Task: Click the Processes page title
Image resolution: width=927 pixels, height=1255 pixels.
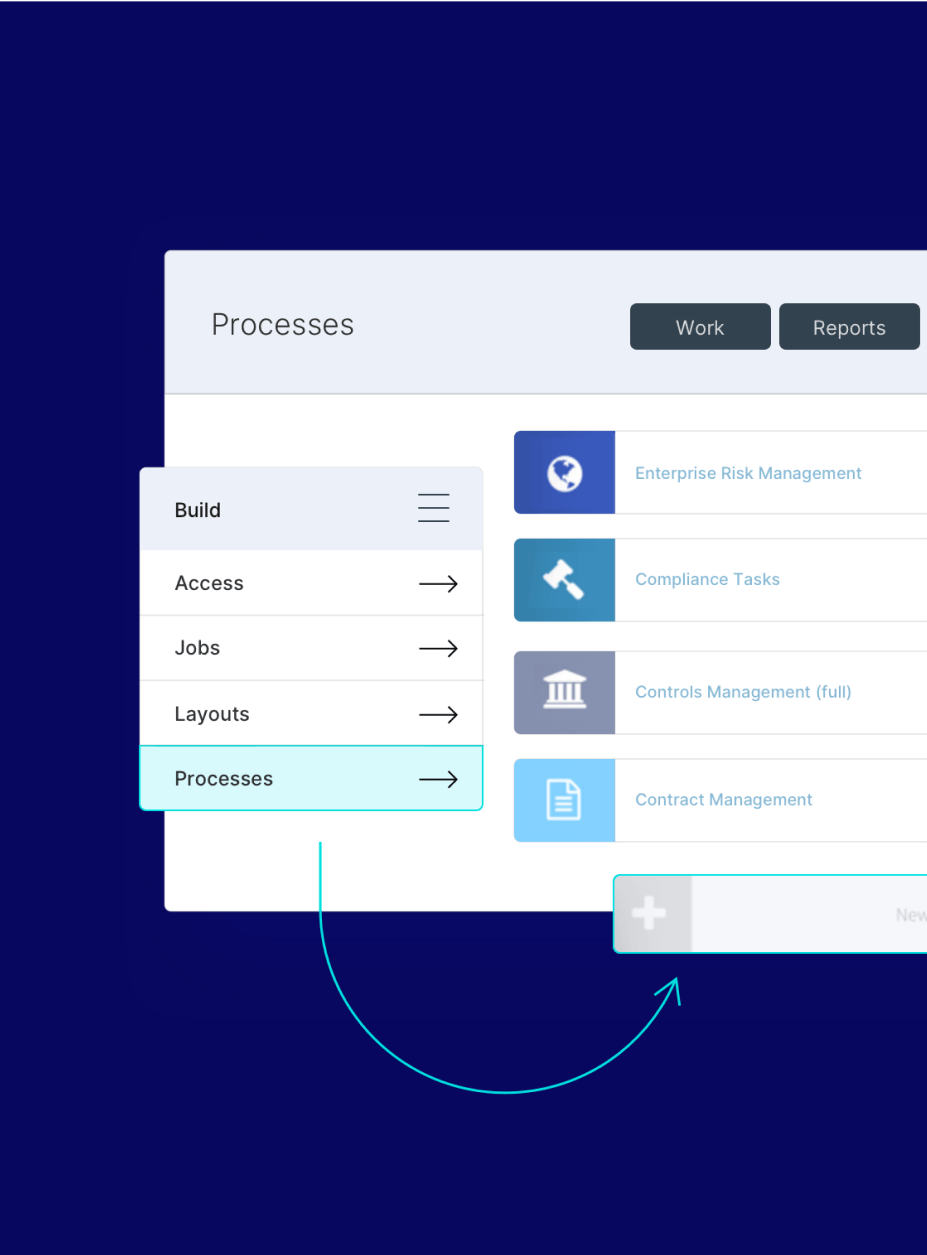Action: (283, 325)
